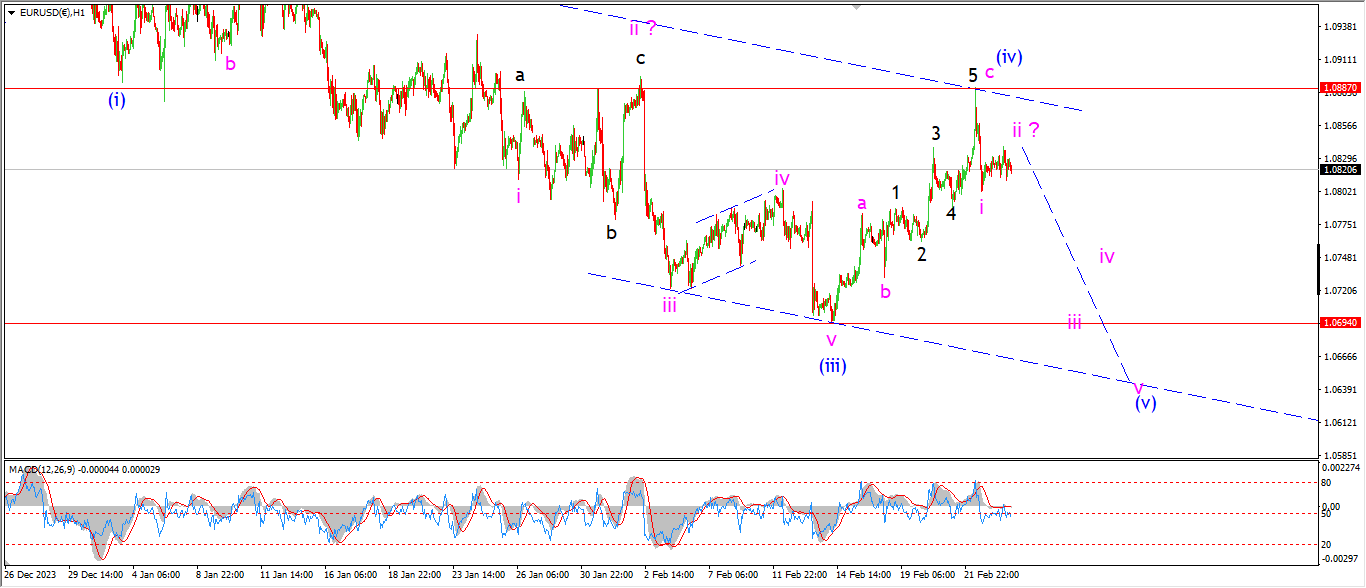Click the current price 1.08206 tag
This screenshot has width=1366, height=588.
(x=1339, y=170)
